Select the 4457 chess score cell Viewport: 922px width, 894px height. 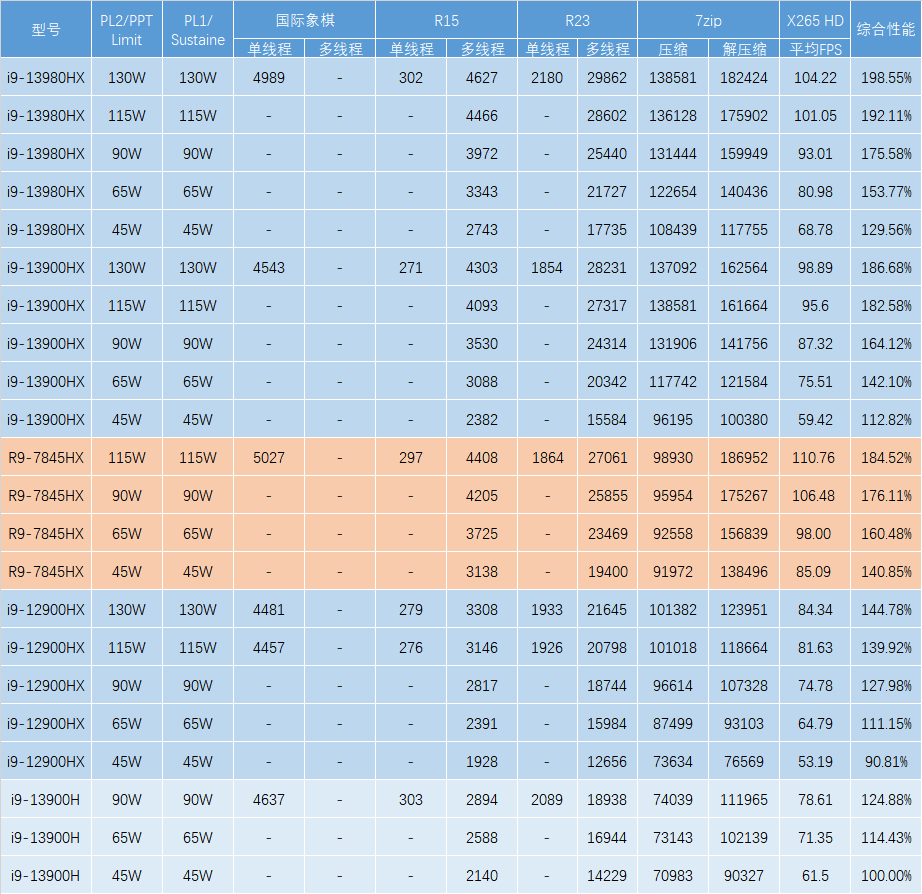(269, 647)
